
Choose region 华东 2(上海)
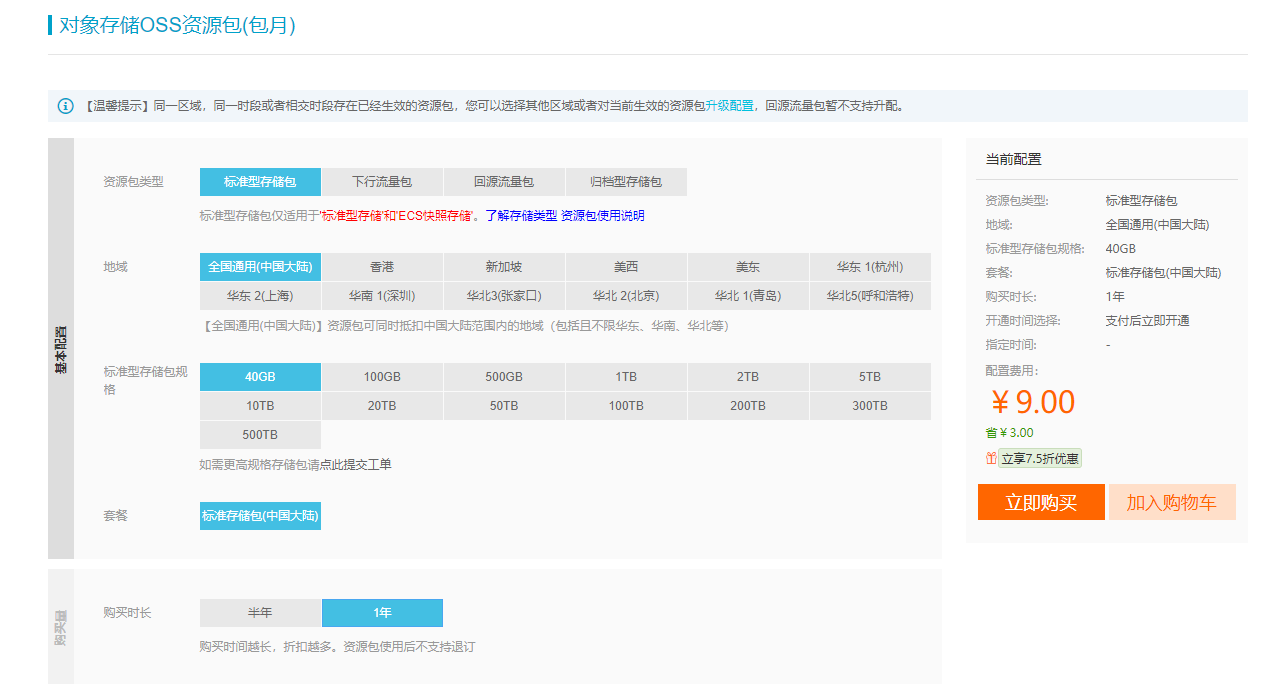click(x=260, y=296)
